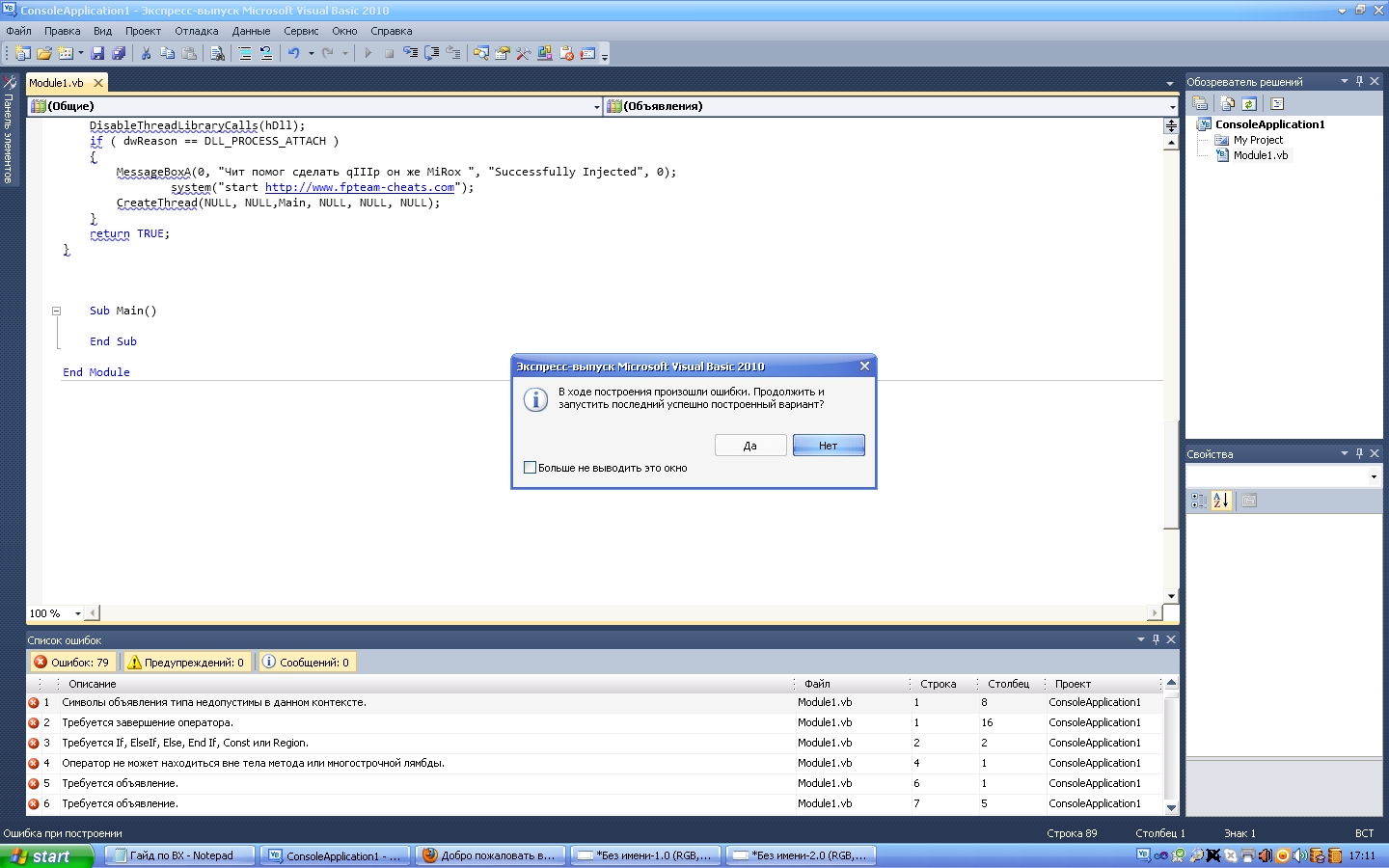The width and height of the screenshot is (1389, 868).
Task: Switch Properties panel to categorized view
Action: 1199,501
